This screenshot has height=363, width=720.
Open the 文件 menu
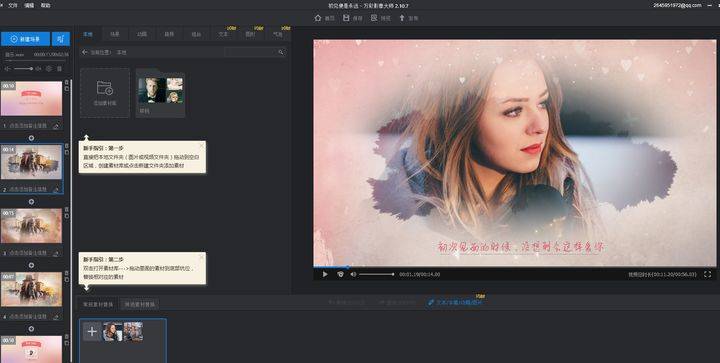[13, 6]
